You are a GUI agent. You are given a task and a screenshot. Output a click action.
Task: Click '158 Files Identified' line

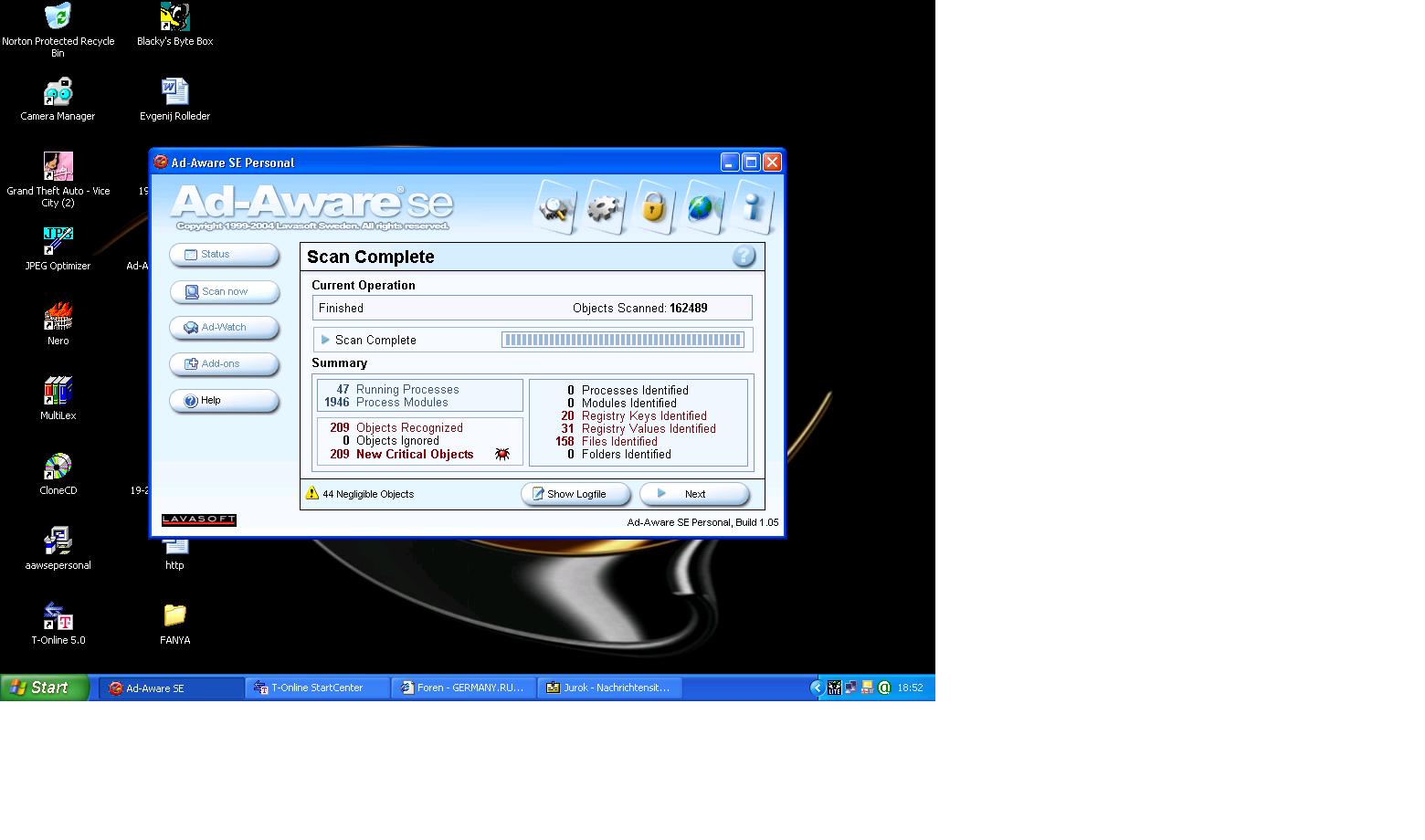[x=607, y=441]
